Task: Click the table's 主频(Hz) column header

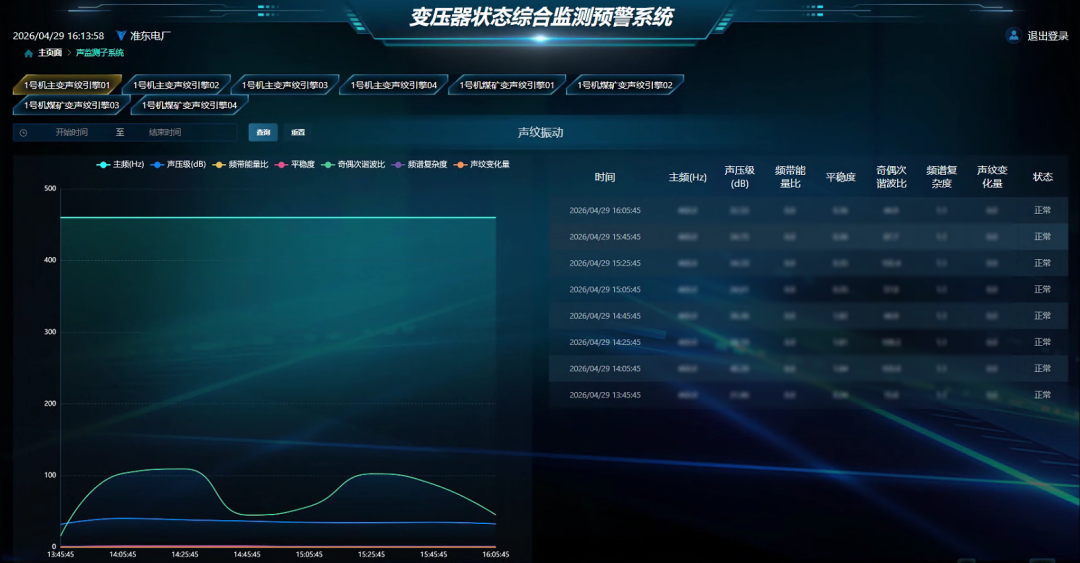Action: (x=687, y=177)
